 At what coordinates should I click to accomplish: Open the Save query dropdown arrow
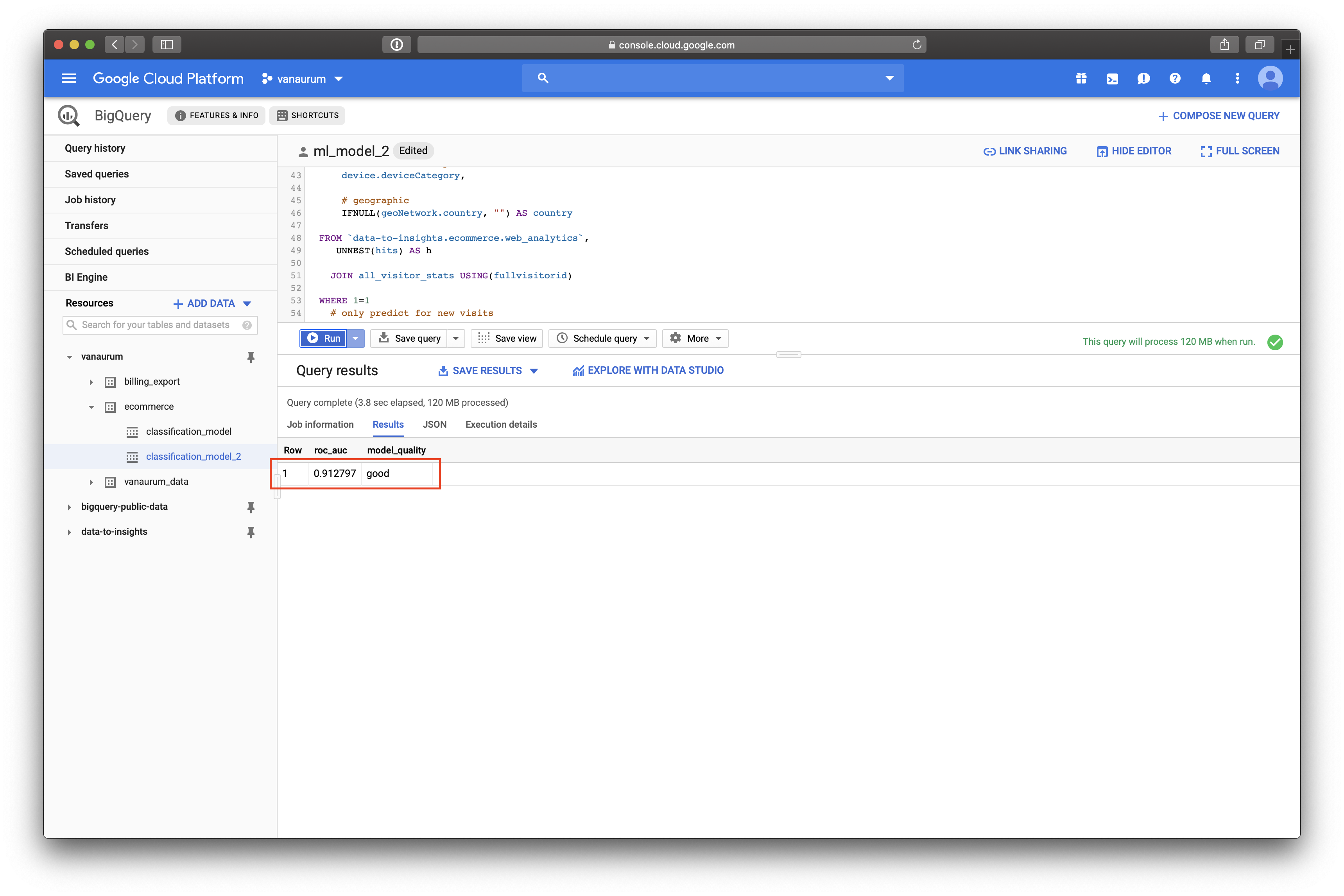coord(456,338)
